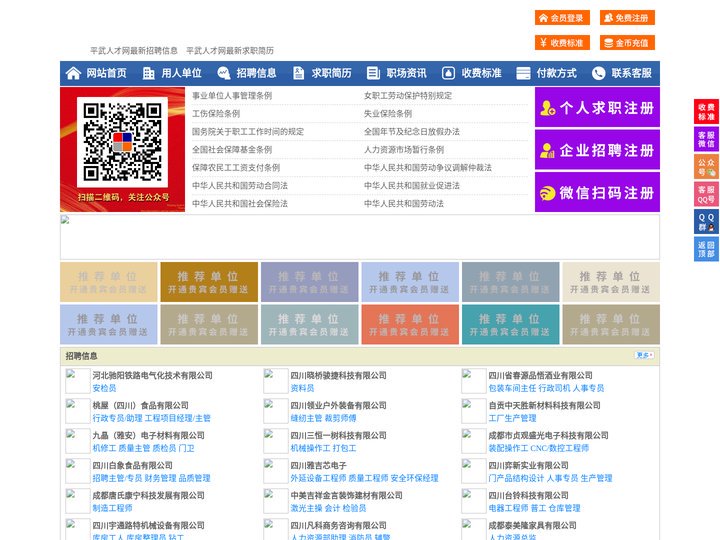The image size is (720, 540).
Task: Open company 成都唐氏康宁科技发展有限公司
Action: tap(148, 495)
